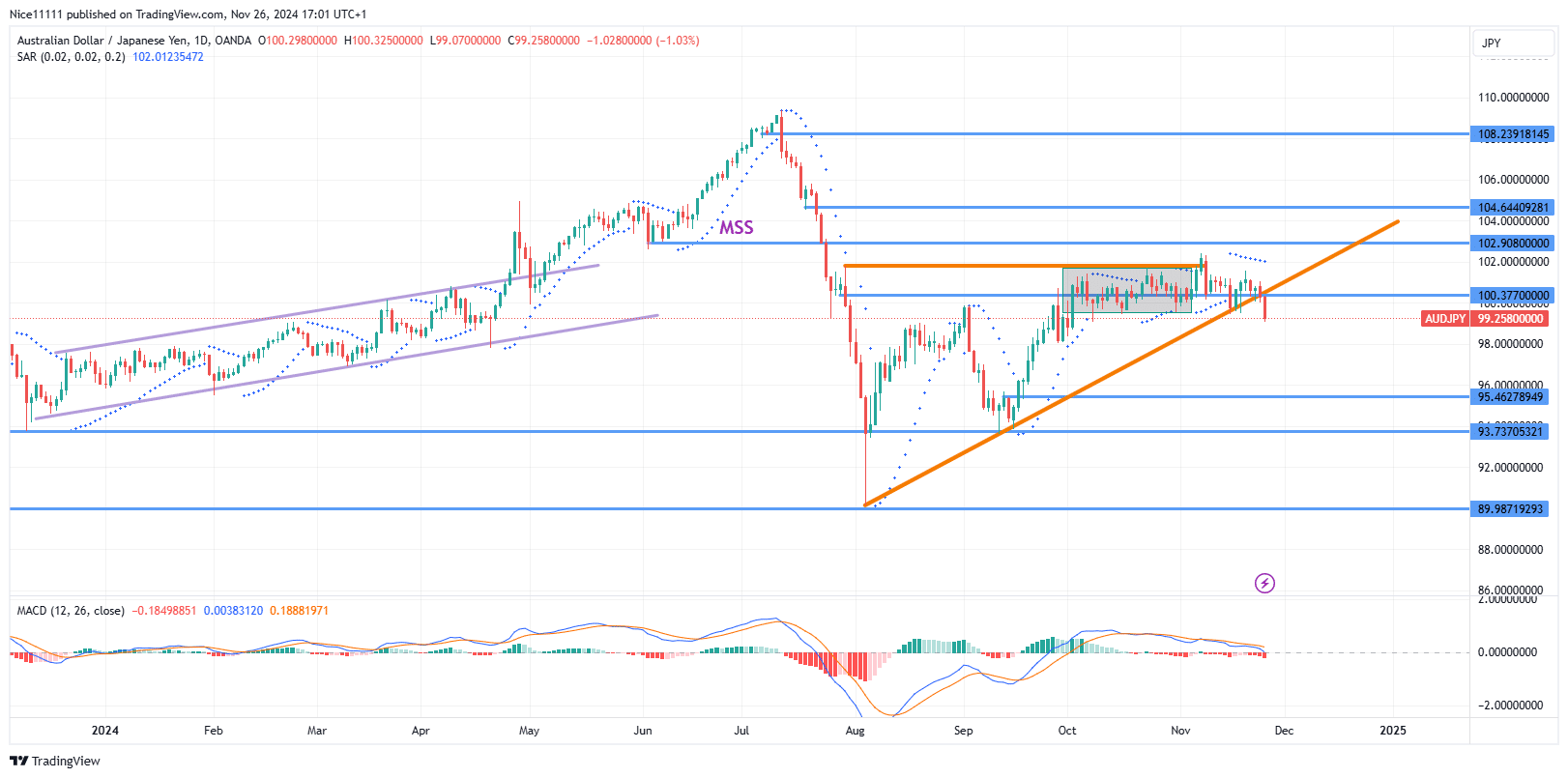The image size is (1568, 778).
Task: Click the high price H100.32500000 value
Action: point(384,41)
